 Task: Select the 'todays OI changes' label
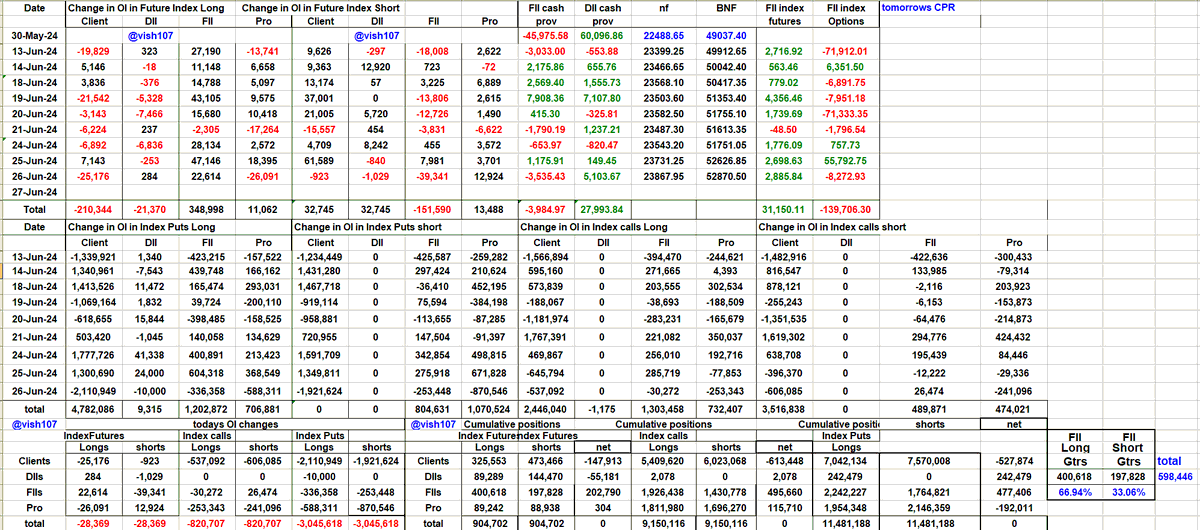(x=233, y=424)
